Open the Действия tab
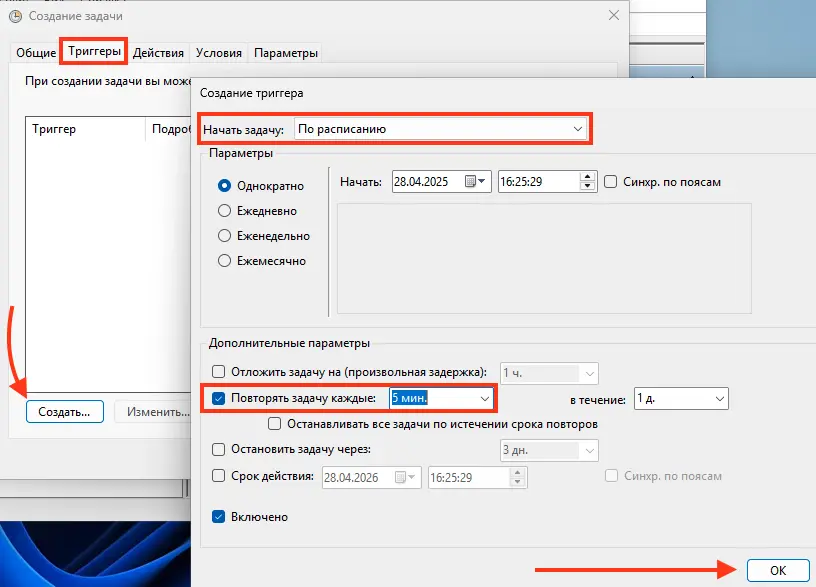Image resolution: width=816 pixels, height=587 pixels. tap(158, 53)
